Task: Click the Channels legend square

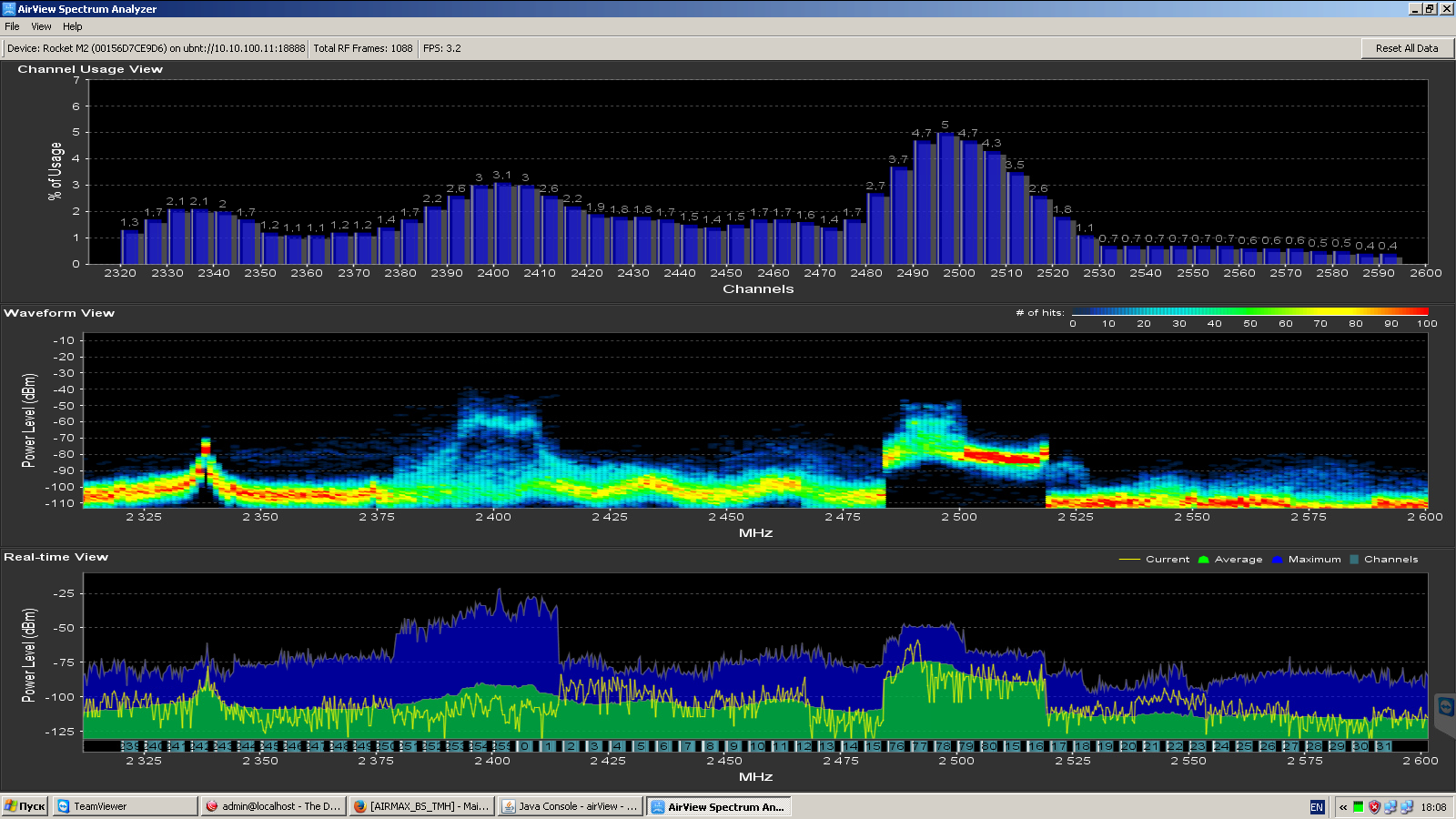Action: pyautogui.click(x=1355, y=560)
